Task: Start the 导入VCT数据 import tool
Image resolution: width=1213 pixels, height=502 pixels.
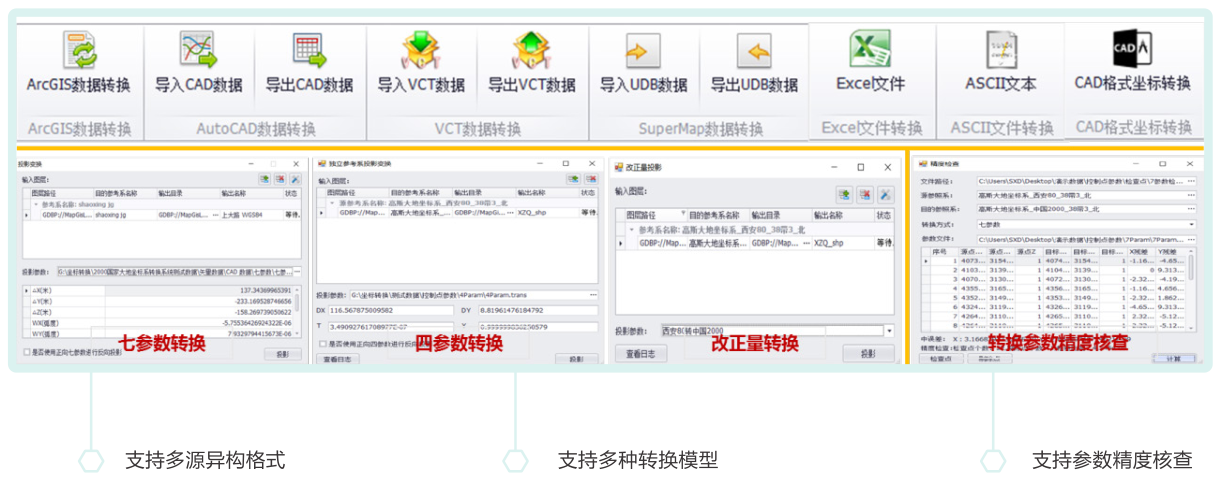Action: [421, 64]
